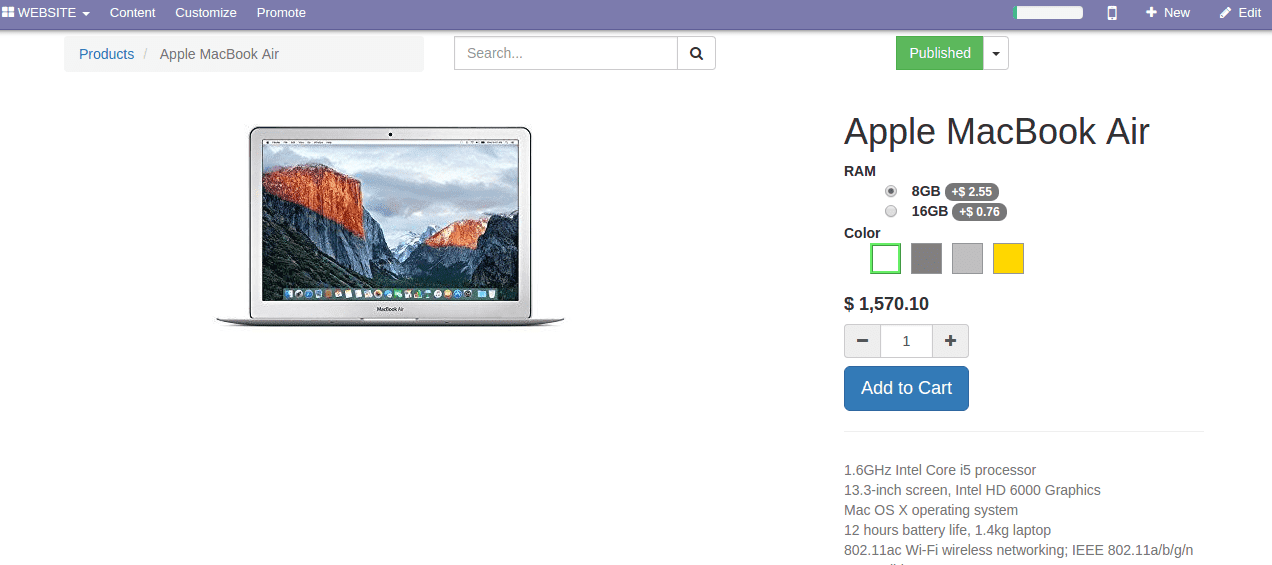The width and height of the screenshot is (1272, 565).
Task: Open the WEBSITE apps grid menu
Action: pos(46,13)
